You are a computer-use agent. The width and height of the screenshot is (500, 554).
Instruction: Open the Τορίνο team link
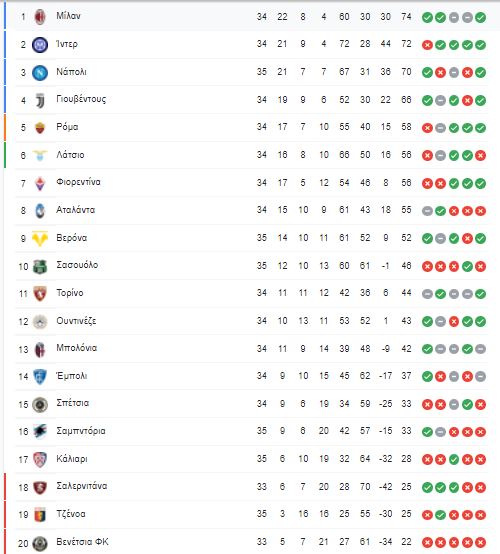[70, 293]
